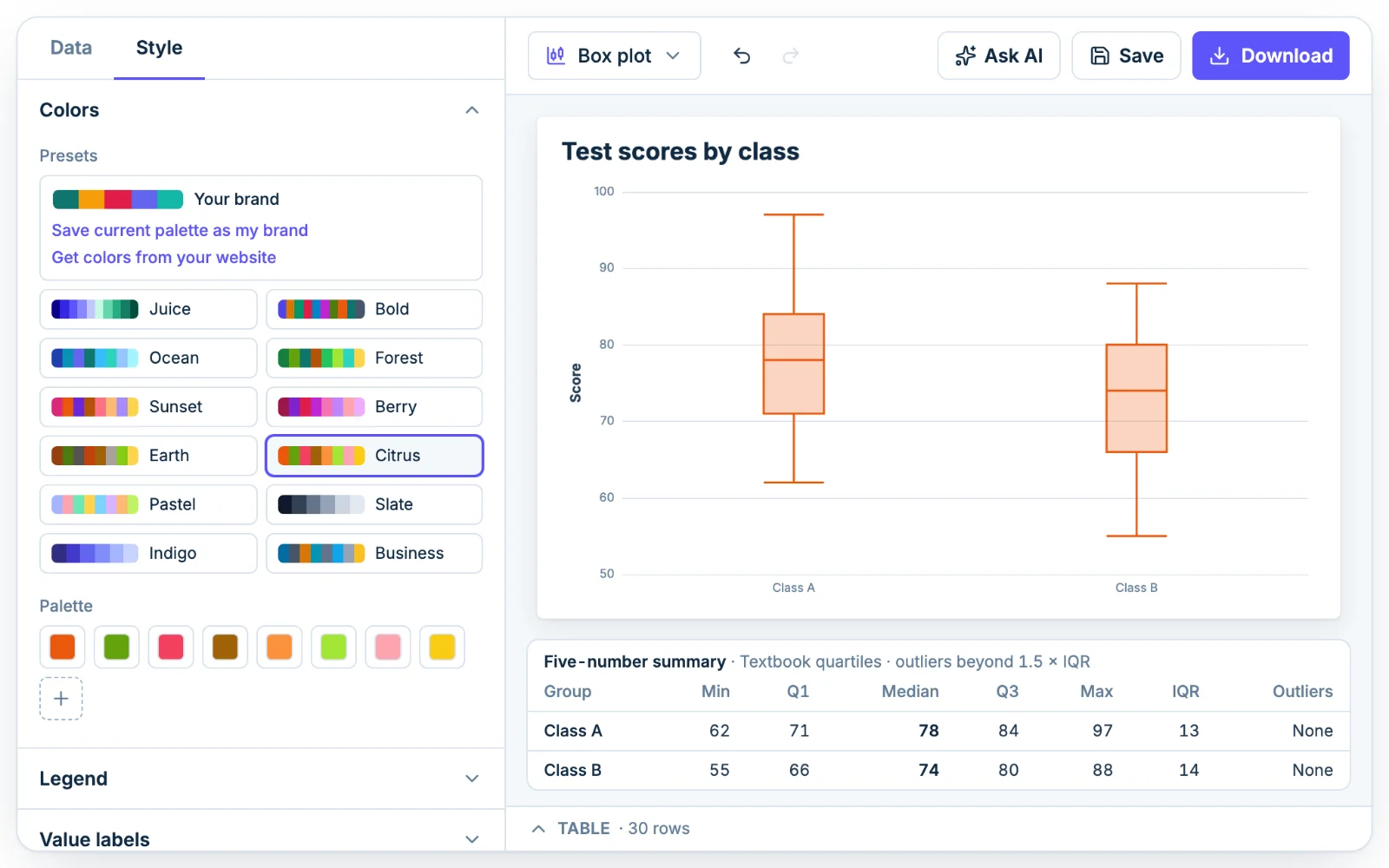Expand the TABLE 30 rows panel
1389x868 pixels.
click(x=611, y=828)
